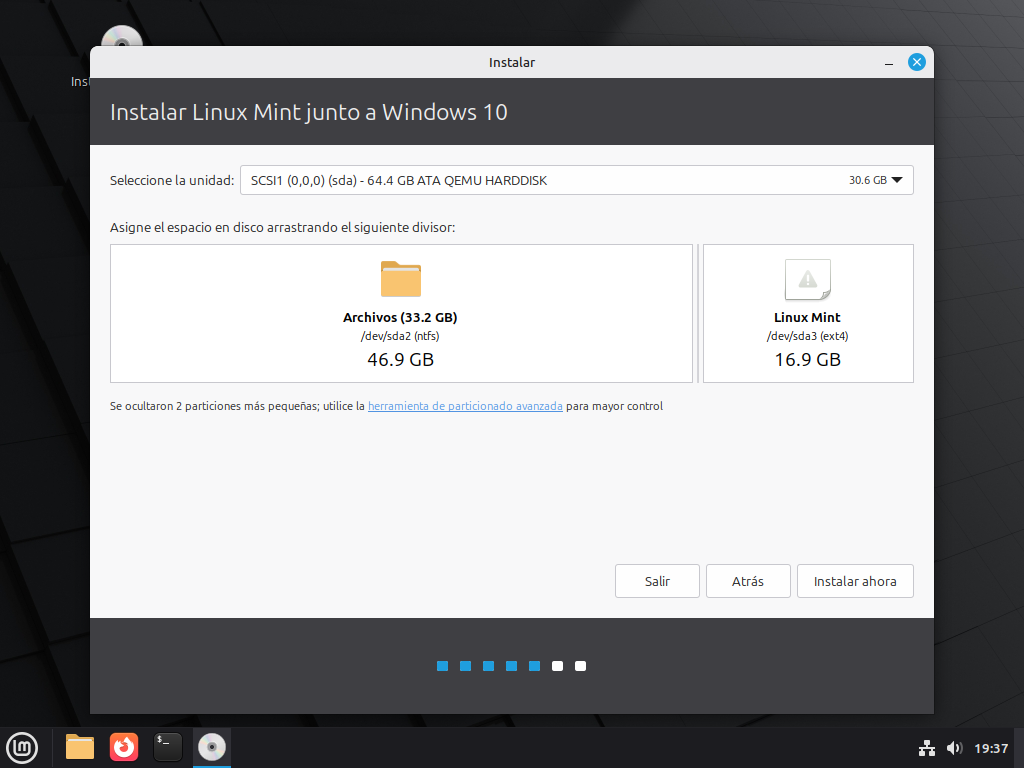Go back with the 'Atrás' button
Screen dimensions: 1024x768
click(748, 581)
